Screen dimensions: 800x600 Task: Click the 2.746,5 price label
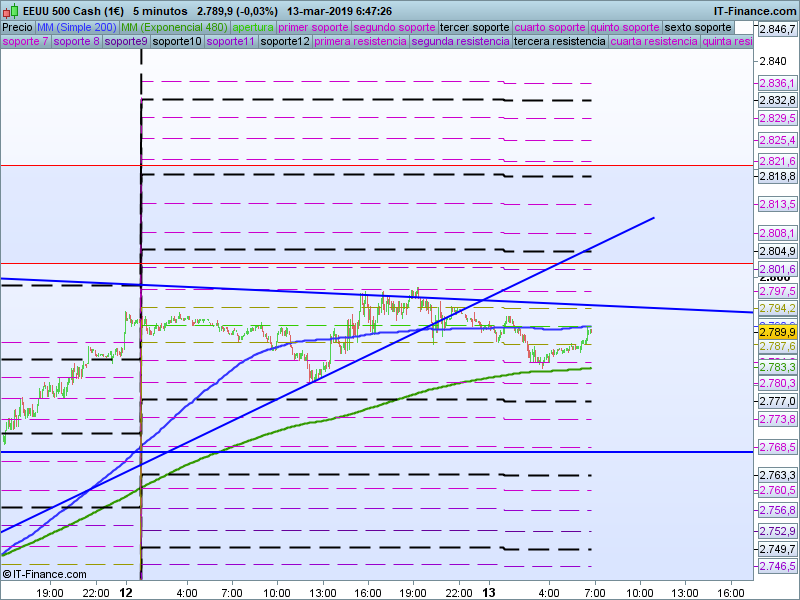click(x=777, y=566)
